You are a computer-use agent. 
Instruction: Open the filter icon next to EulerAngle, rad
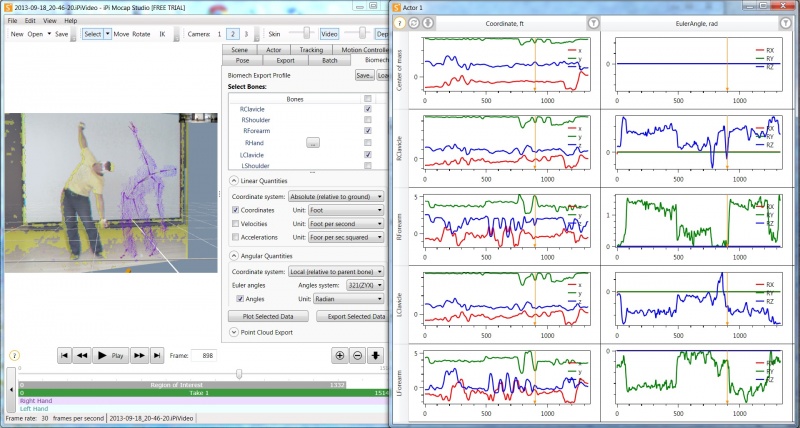[785, 23]
